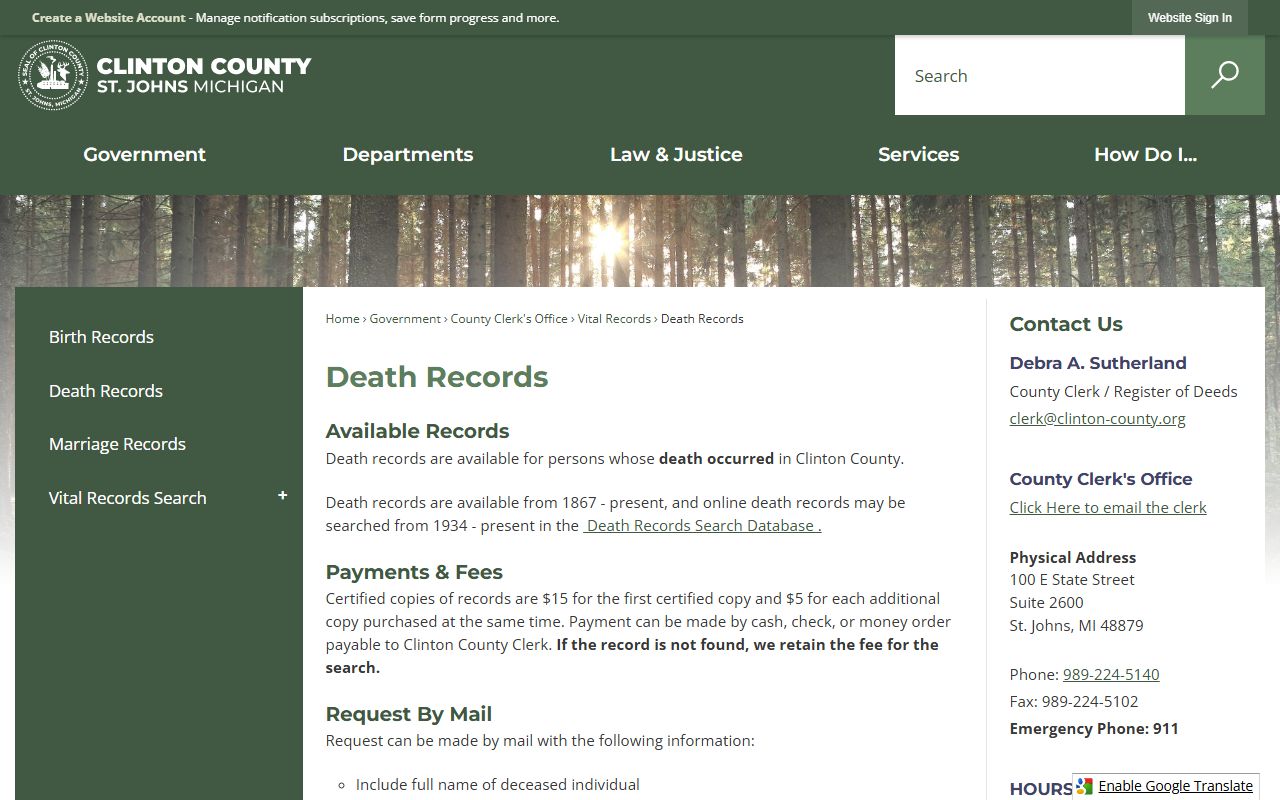The image size is (1280, 800).
Task: Open the Death Records Search Database link
Action: (x=702, y=526)
